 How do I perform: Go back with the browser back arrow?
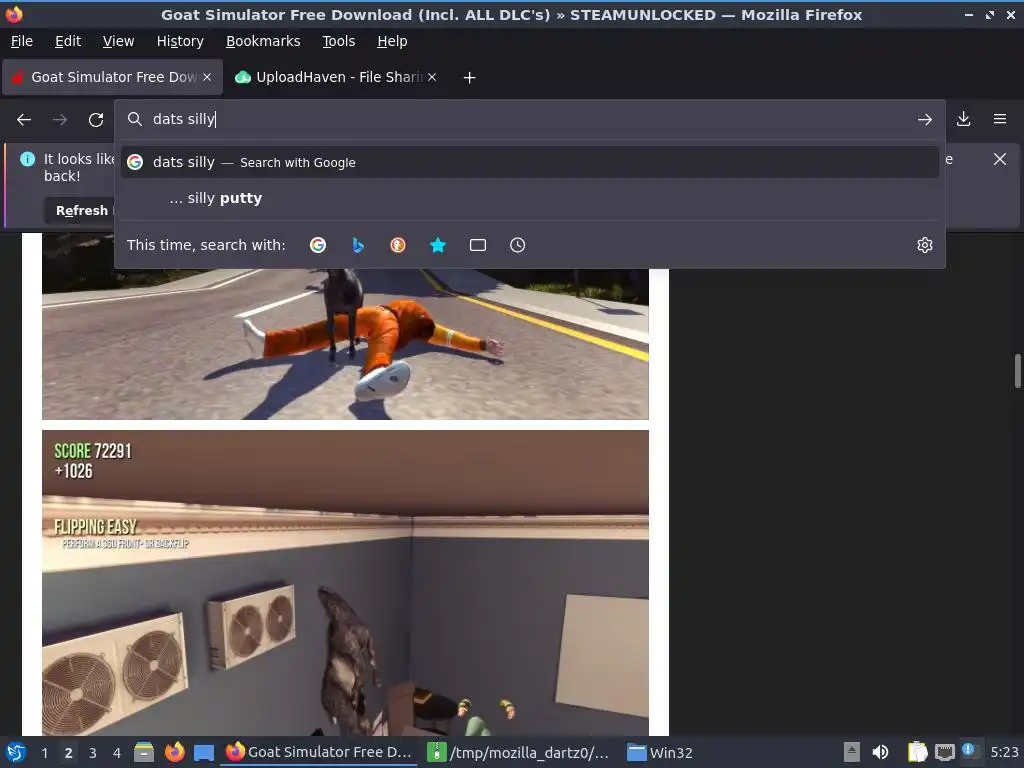(24, 120)
